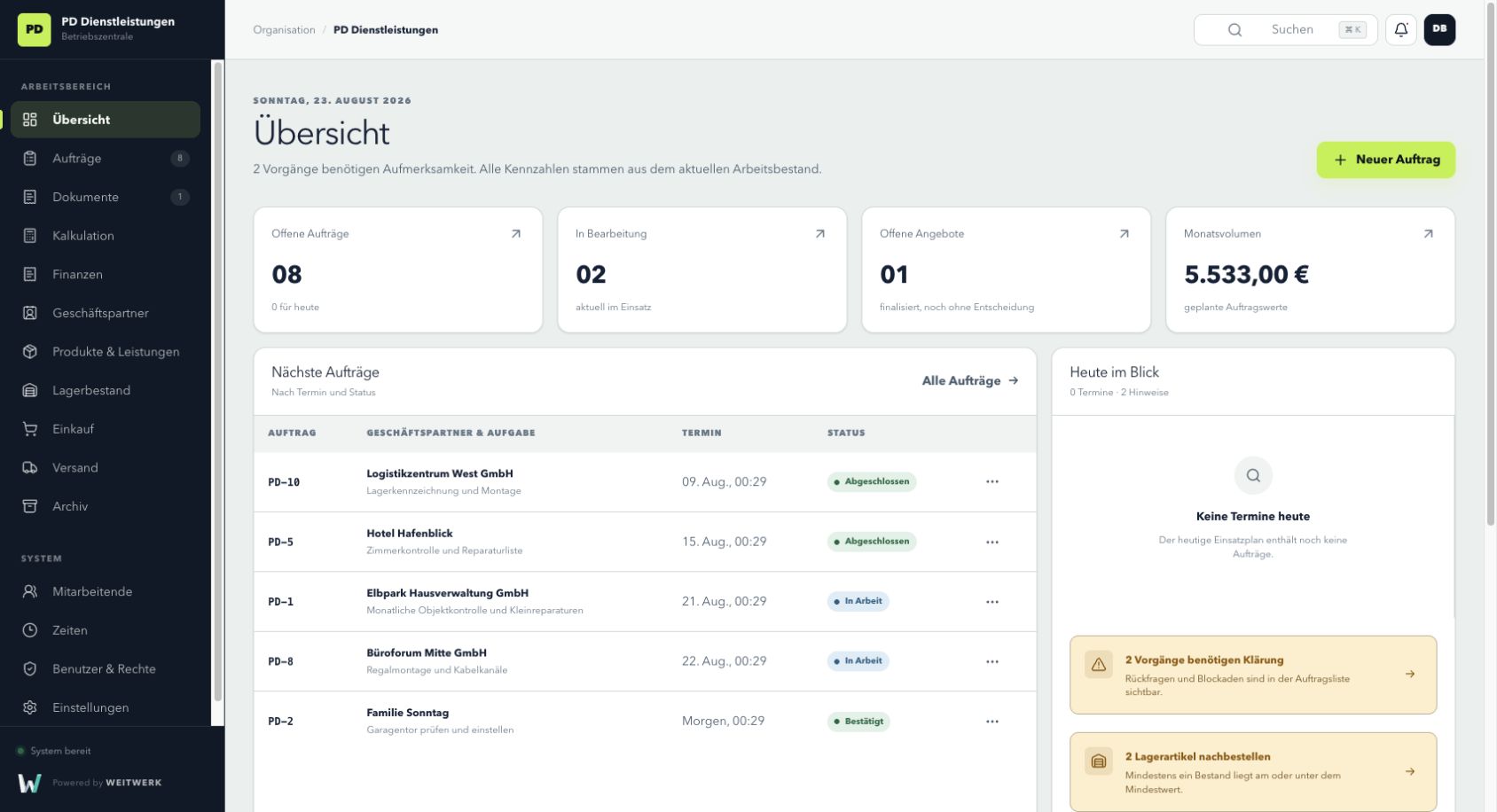Expand the 2 Vorgänge benötigen Klärung notice arrow
Image resolution: width=1497 pixels, height=812 pixels.
click(1410, 675)
